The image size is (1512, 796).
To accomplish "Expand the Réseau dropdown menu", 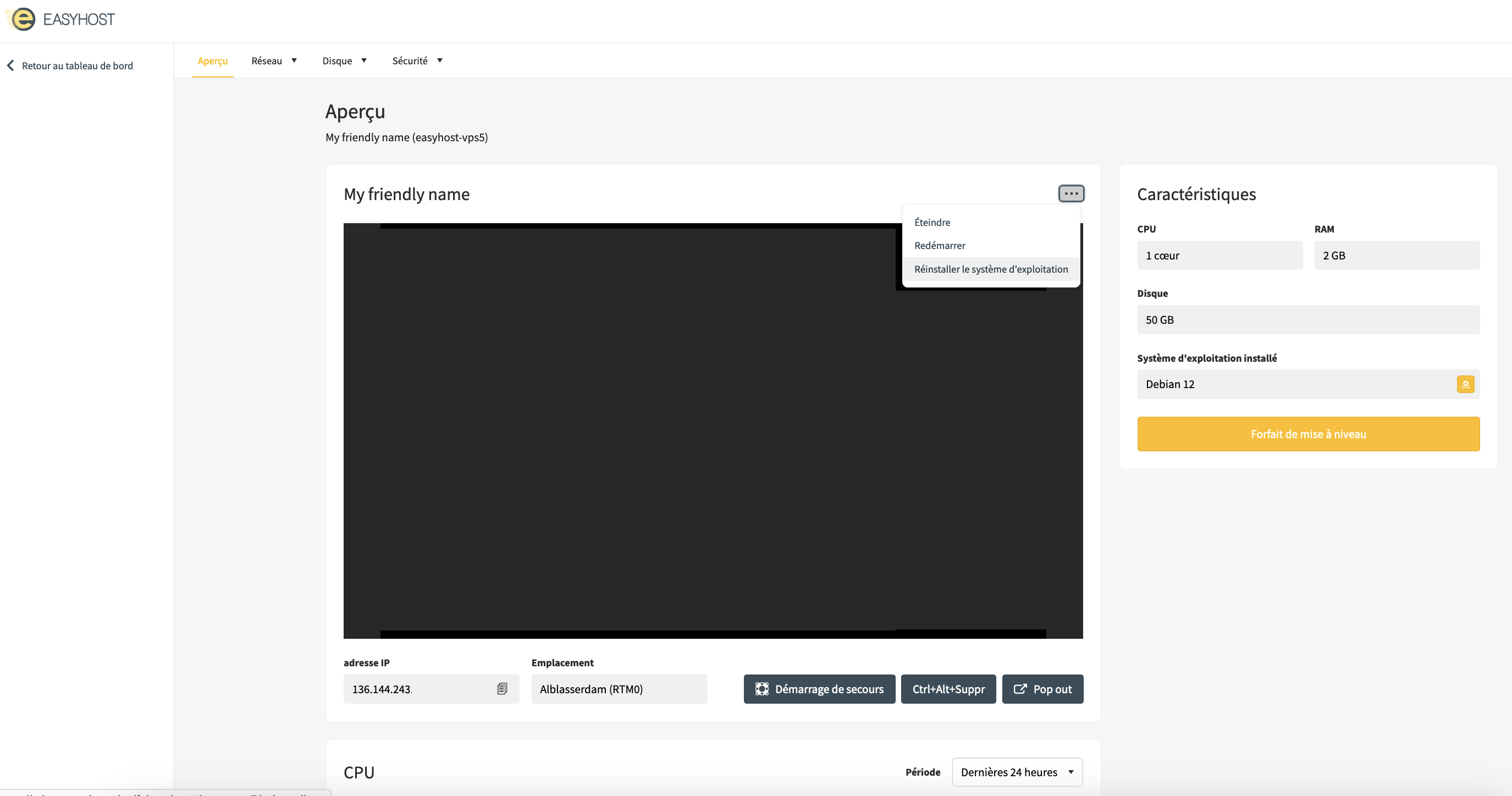I will 274,60.
